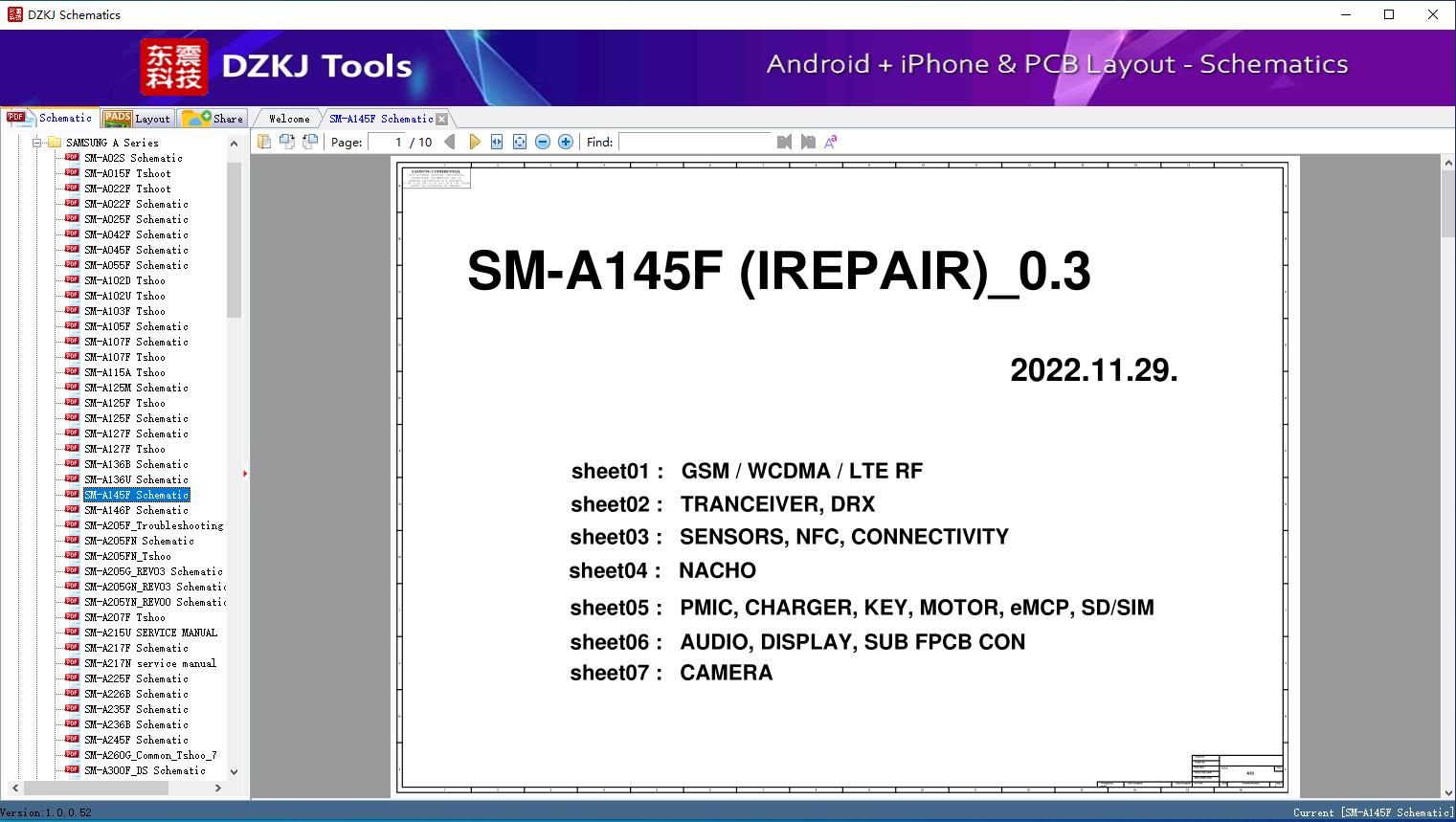Open SM-A127F Schematic entry
The height and width of the screenshot is (822, 1456).
click(136, 433)
